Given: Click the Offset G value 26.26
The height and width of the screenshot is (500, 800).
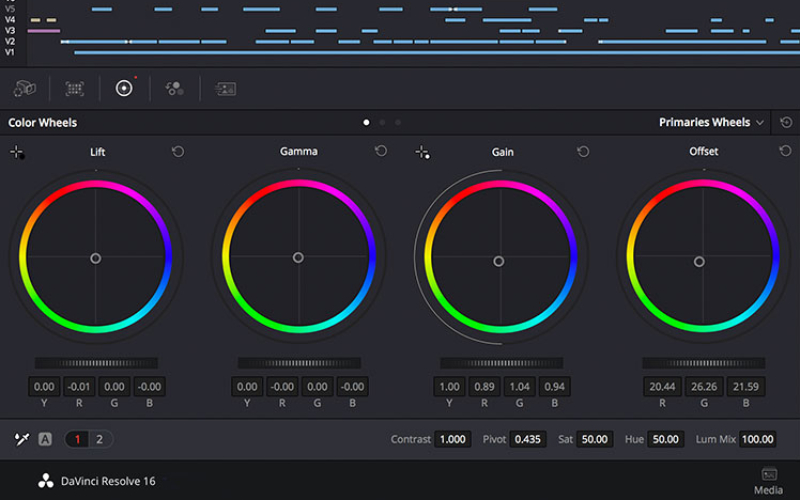Looking at the screenshot, I should tap(704, 387).
